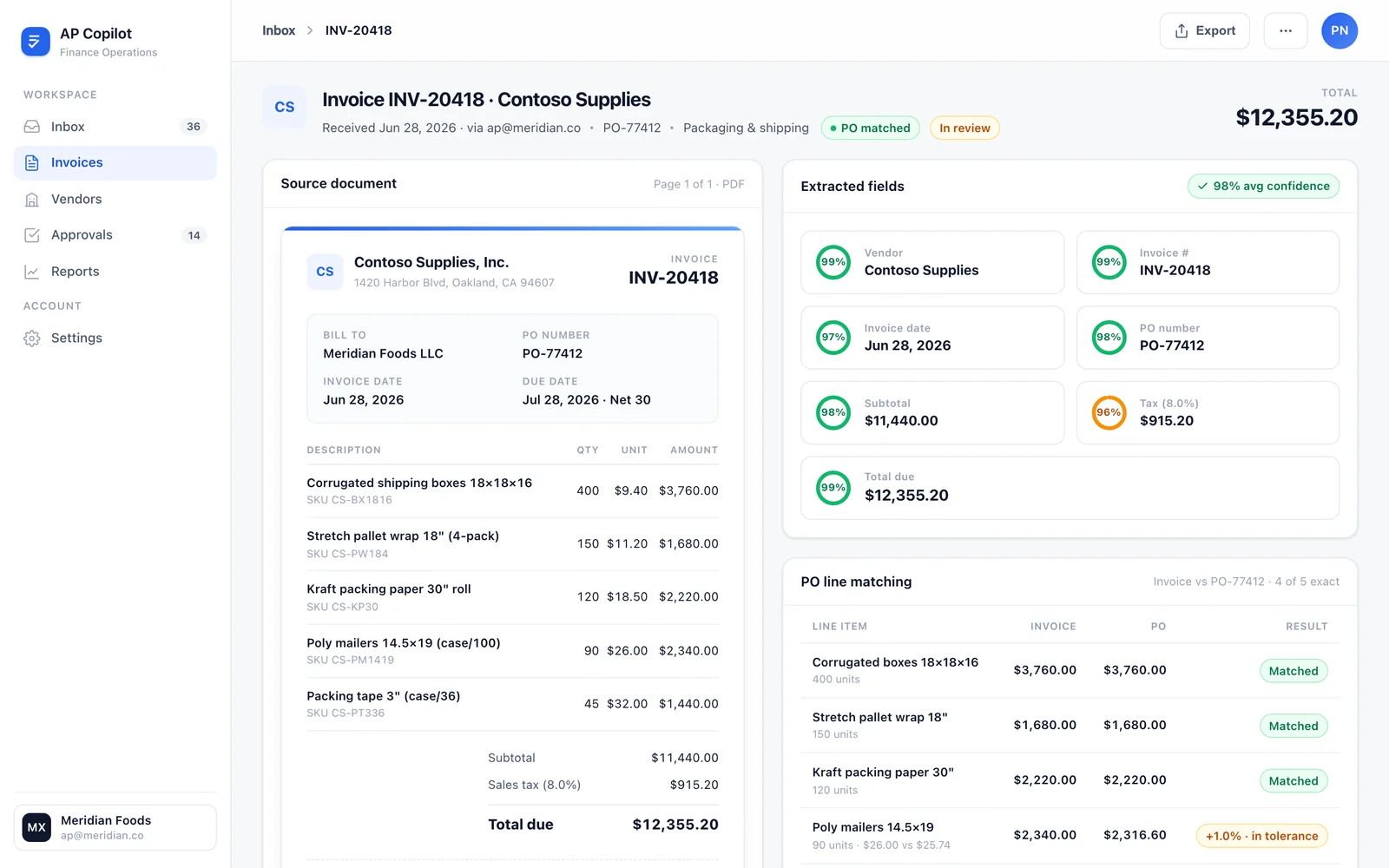Click the Approvals count badge 14

(x=194, y=235)
